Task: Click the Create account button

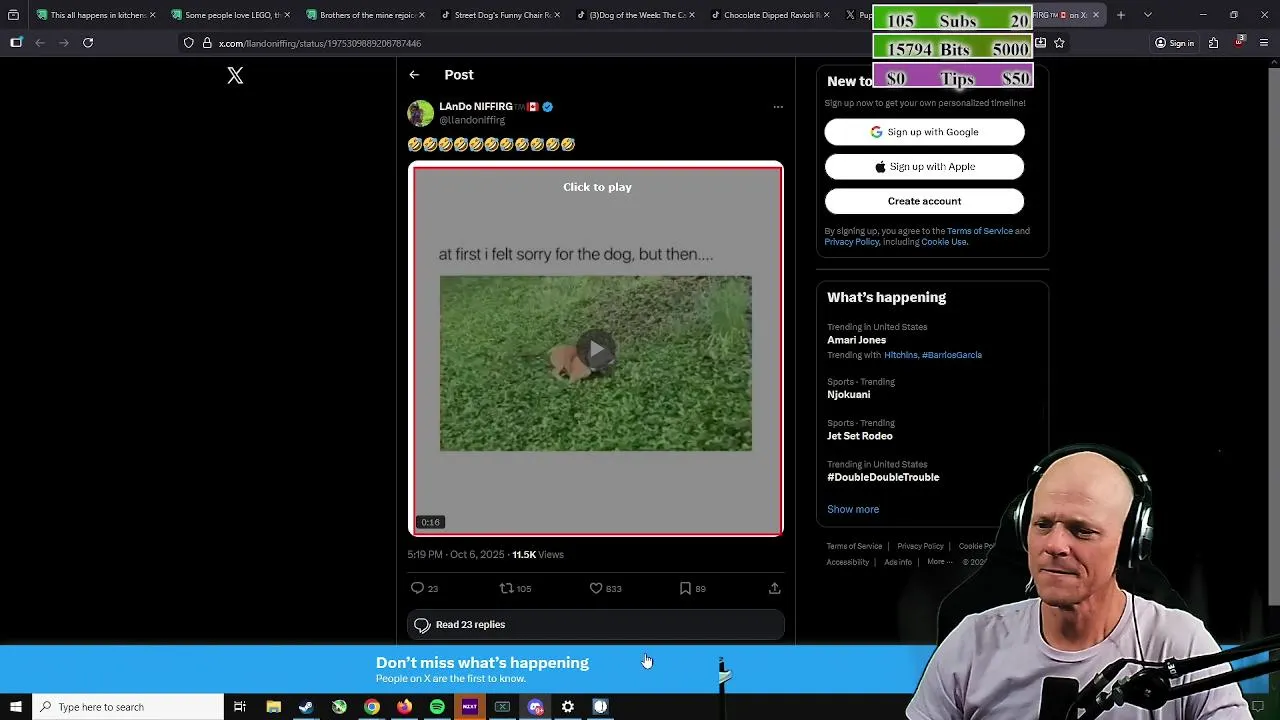Action: pos(924,201)
